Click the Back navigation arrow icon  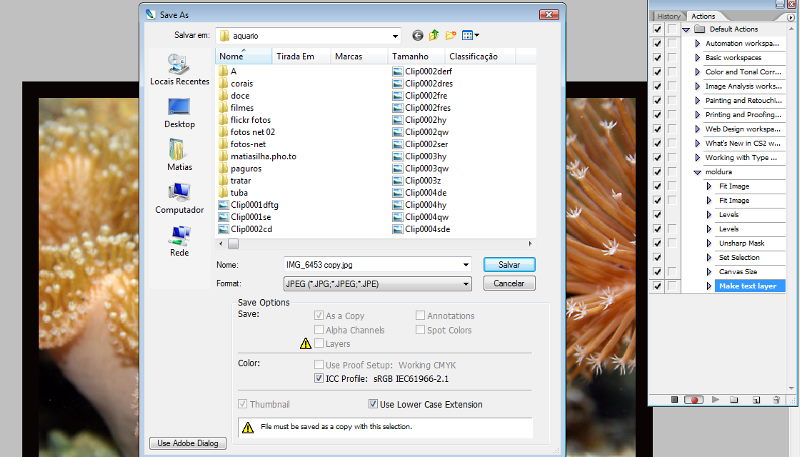(417, 36)
